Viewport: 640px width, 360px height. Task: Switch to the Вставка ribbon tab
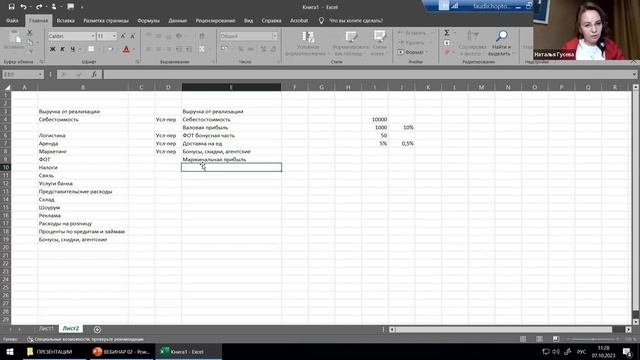click(x=65, y=20)
